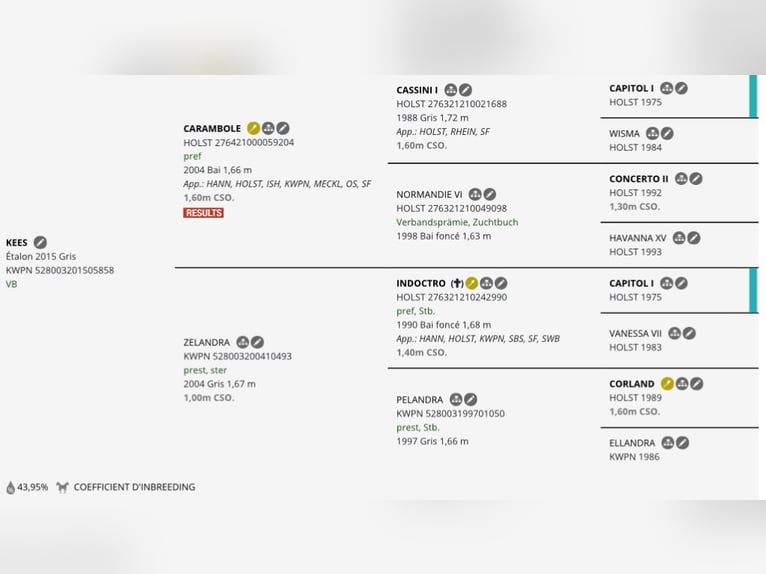
Task: Click the Coefficient d'Inbreeding label
Action: tap(134, 487)
